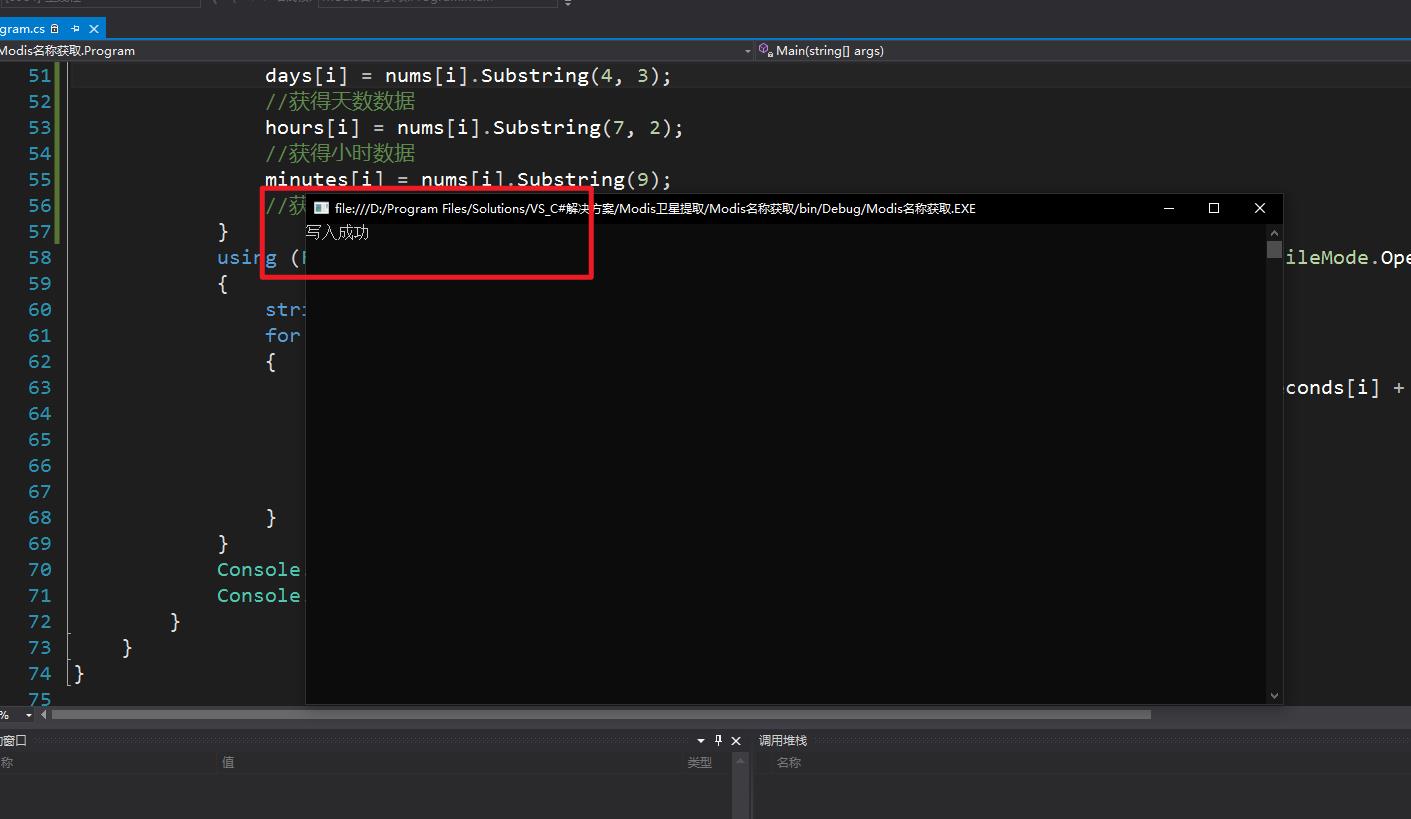Maximize the Modis名称获取.EXE console window
The width and height of the screenshot is (1411, 819).
(x=1214, y=208)
